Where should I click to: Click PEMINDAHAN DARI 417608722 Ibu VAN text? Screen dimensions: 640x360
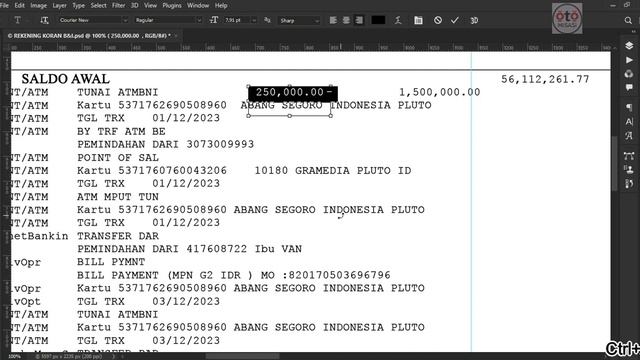pyautogui.click(x=189, y=249)
